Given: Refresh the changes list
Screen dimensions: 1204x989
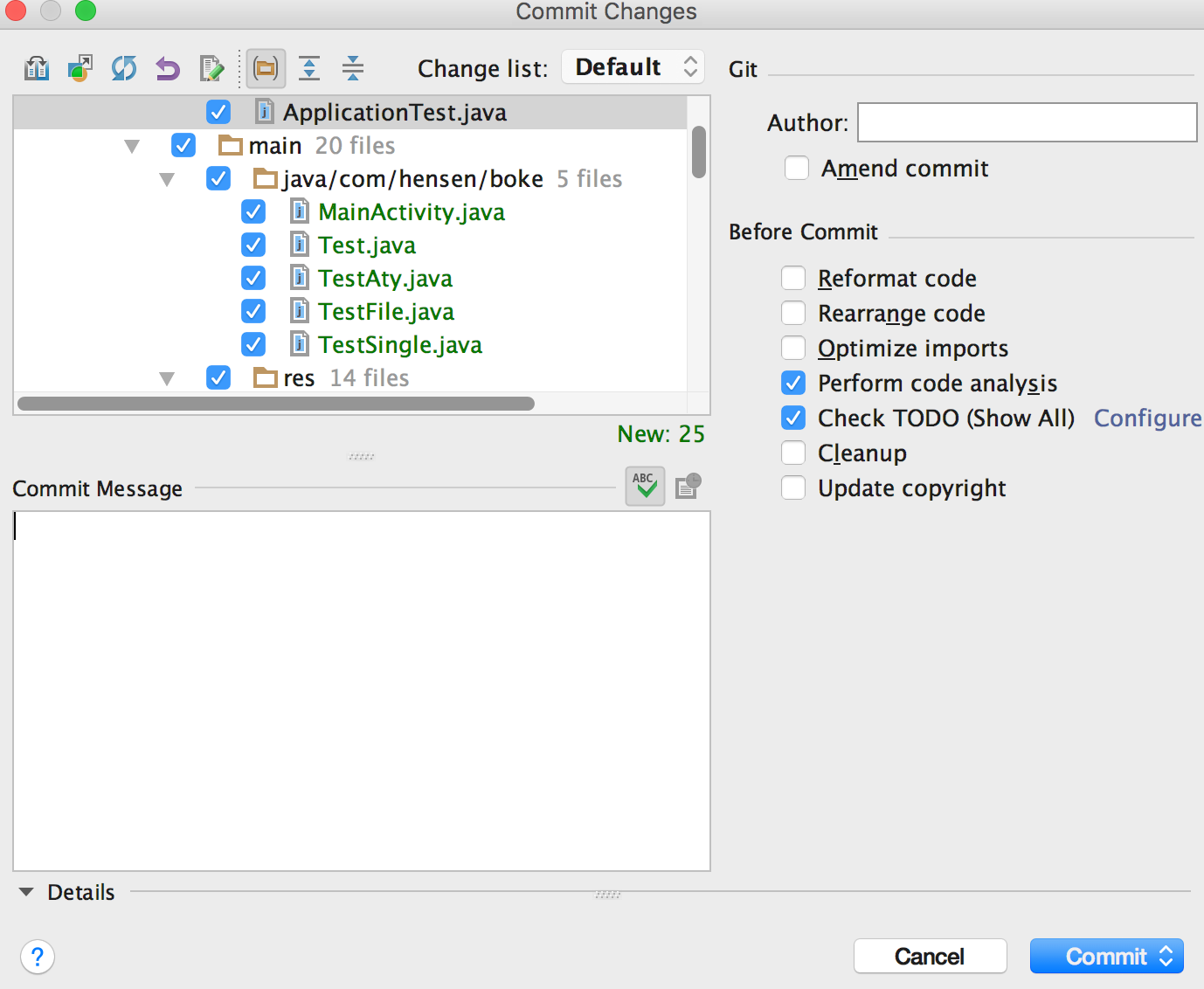Looking at the screenshot, I should [124, 68].
